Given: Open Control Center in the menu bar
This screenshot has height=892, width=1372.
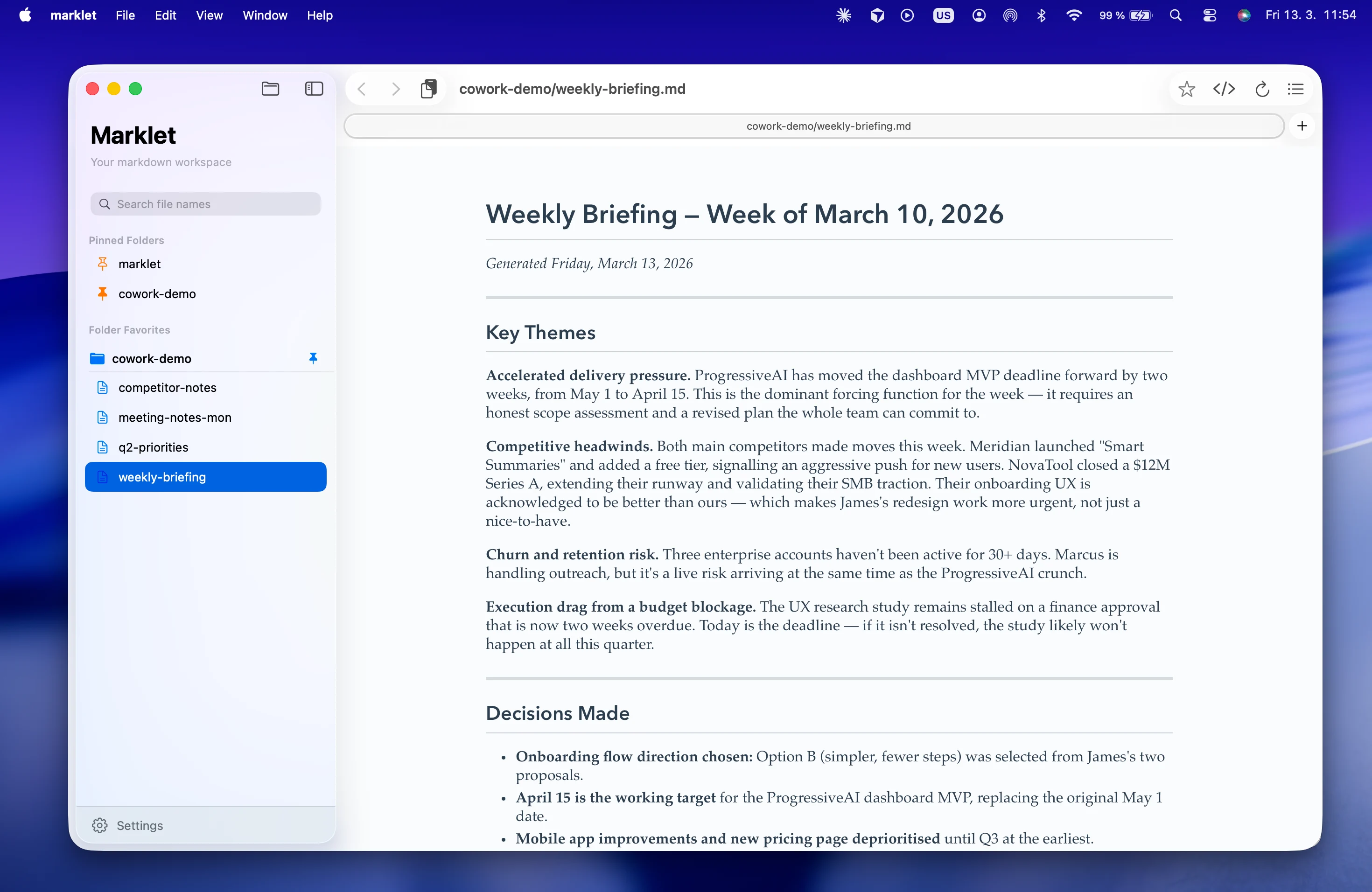Looking at the screenshot, I should (x=1210, y=15).
